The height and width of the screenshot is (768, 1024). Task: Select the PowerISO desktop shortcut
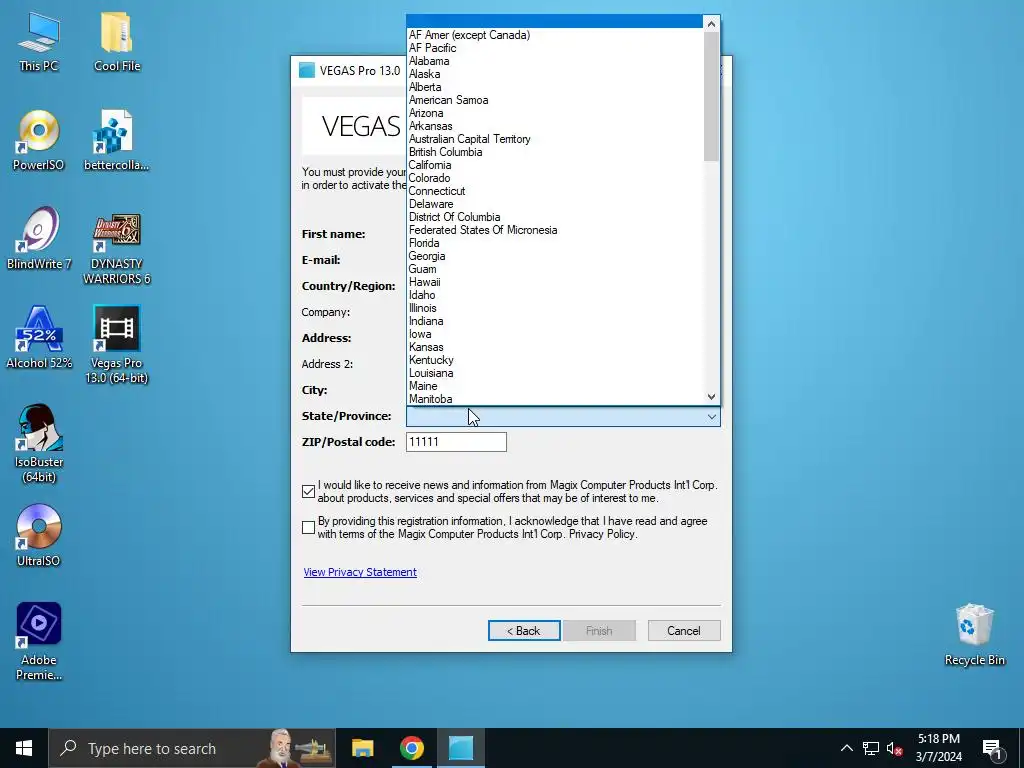(39, 140)
